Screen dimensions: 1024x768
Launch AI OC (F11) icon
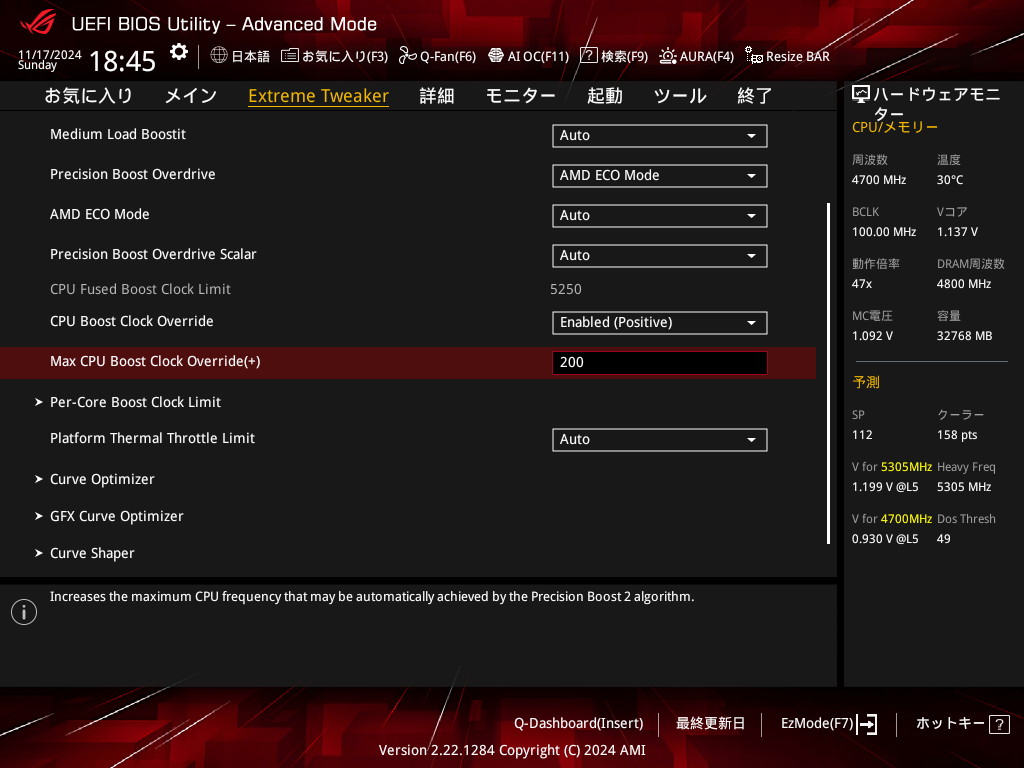(x=496, y=56)
